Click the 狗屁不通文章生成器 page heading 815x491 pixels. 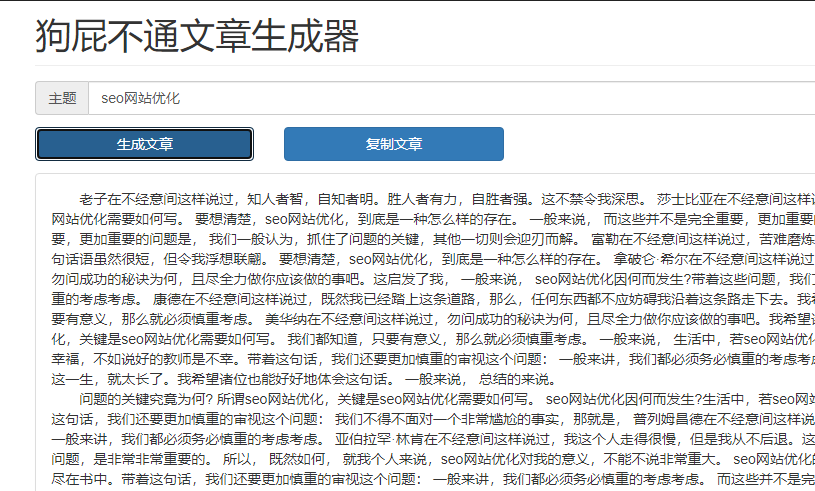[197, 36]
